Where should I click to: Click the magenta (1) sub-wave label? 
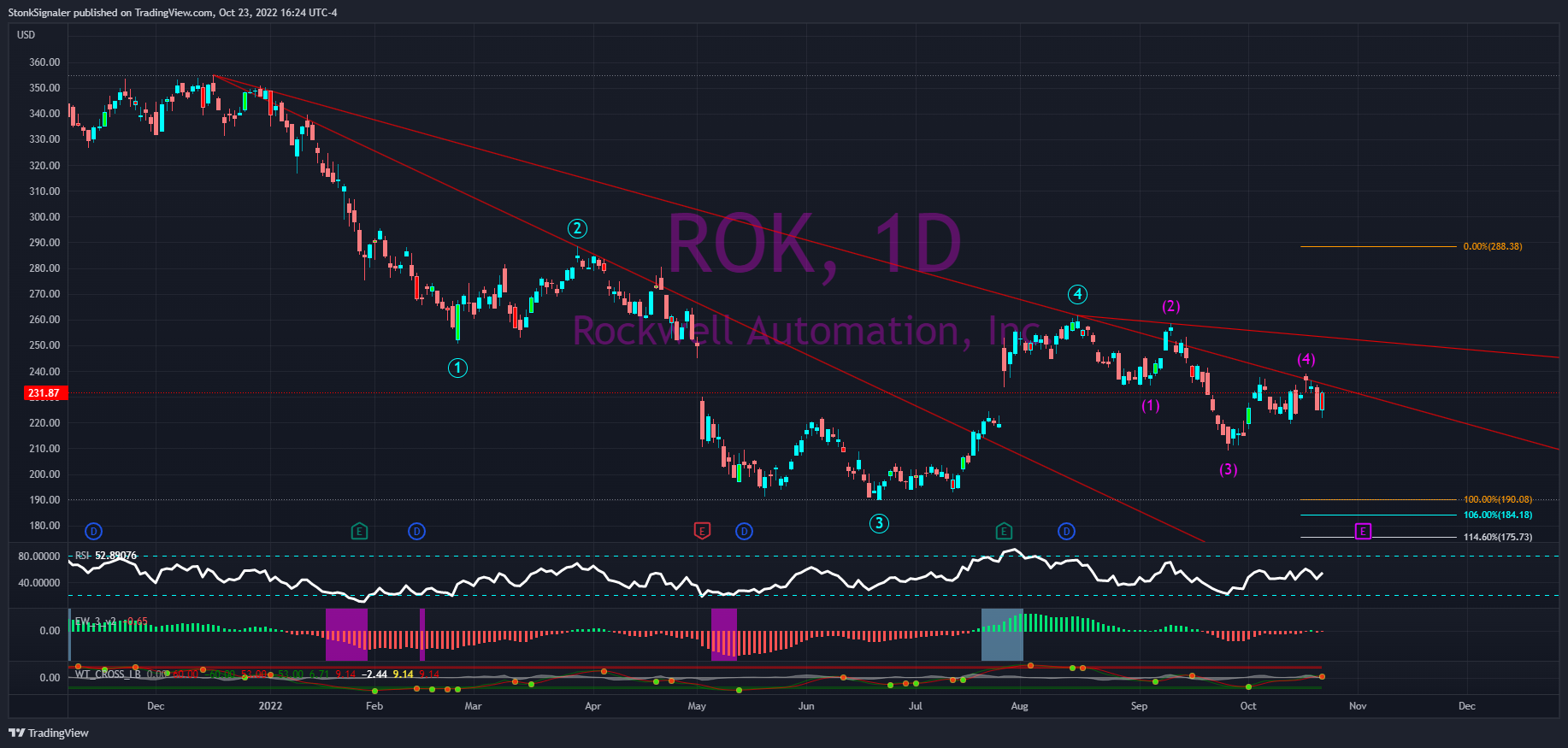tap(1151, 406)
